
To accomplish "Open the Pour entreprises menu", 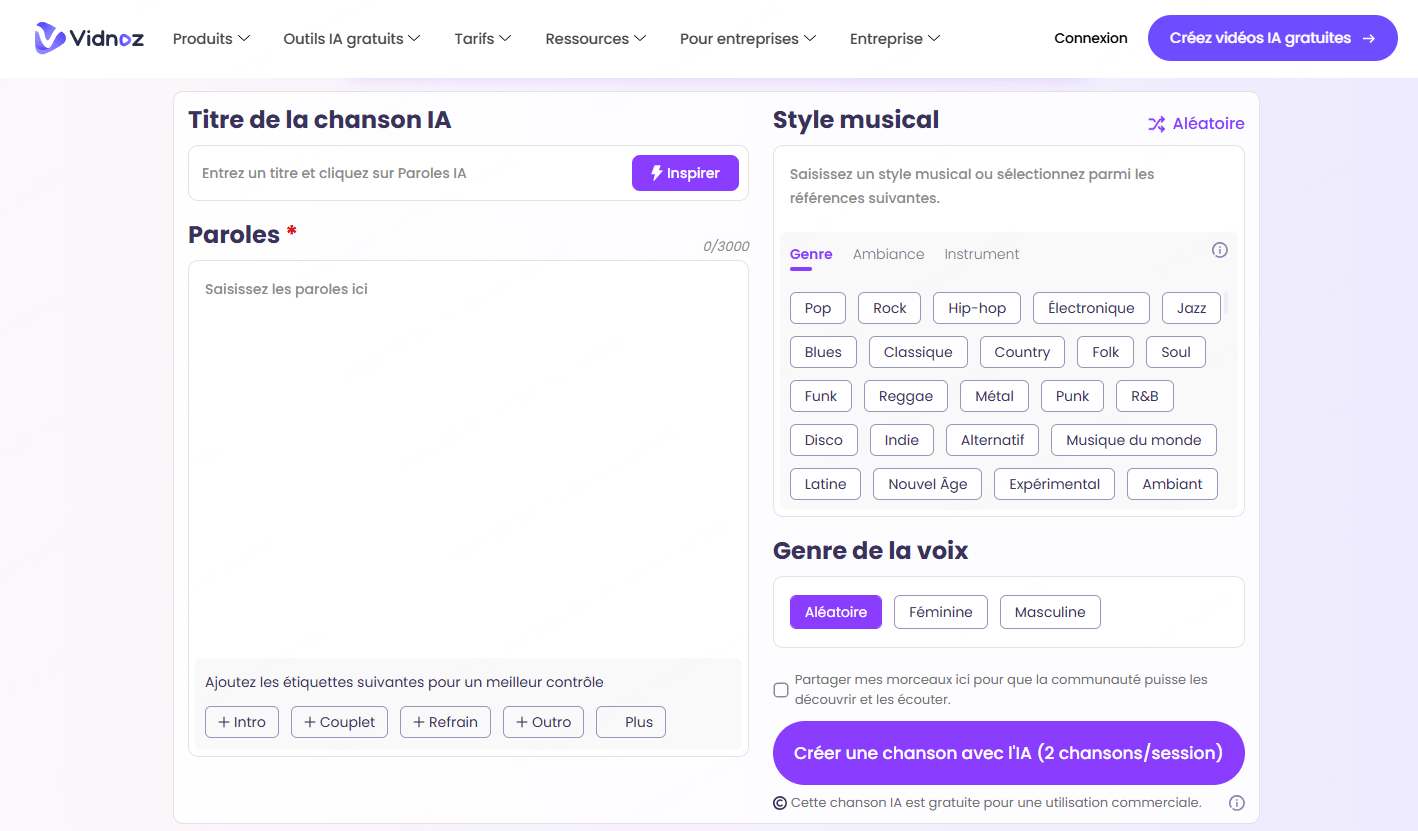I will (x=747, y=39).
